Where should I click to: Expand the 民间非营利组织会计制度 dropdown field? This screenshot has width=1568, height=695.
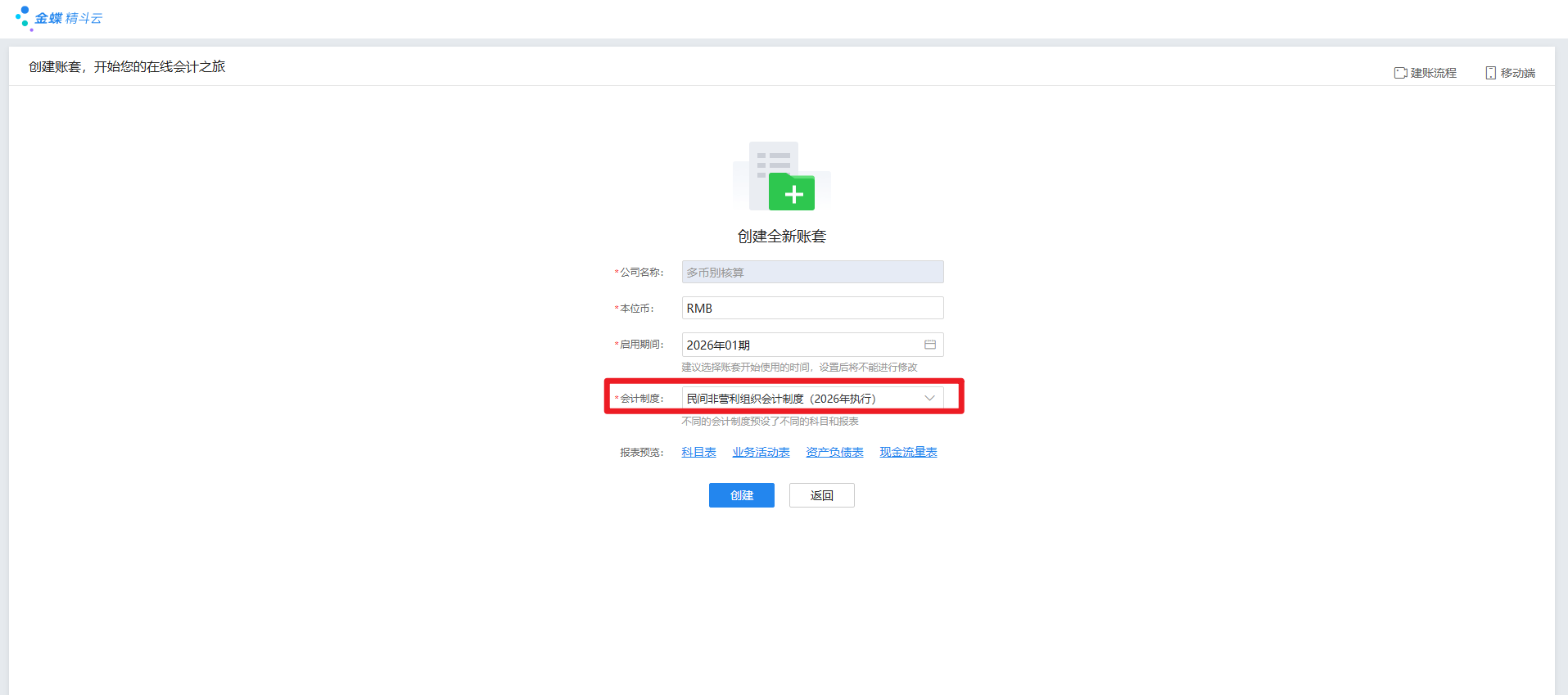coord(802,399)
